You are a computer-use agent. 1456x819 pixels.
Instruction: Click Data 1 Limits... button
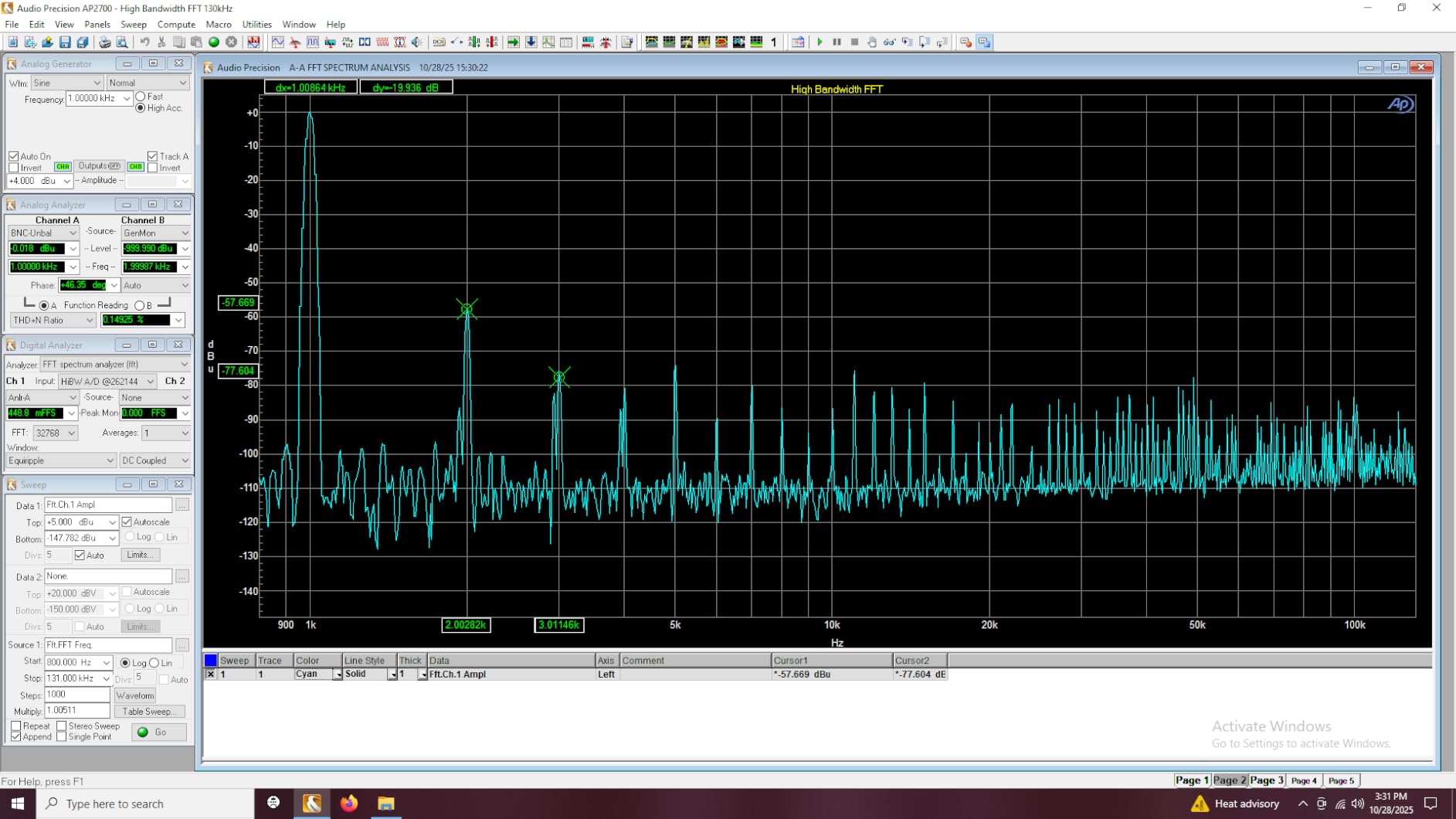pyautogui.click(x=140, y=555)
